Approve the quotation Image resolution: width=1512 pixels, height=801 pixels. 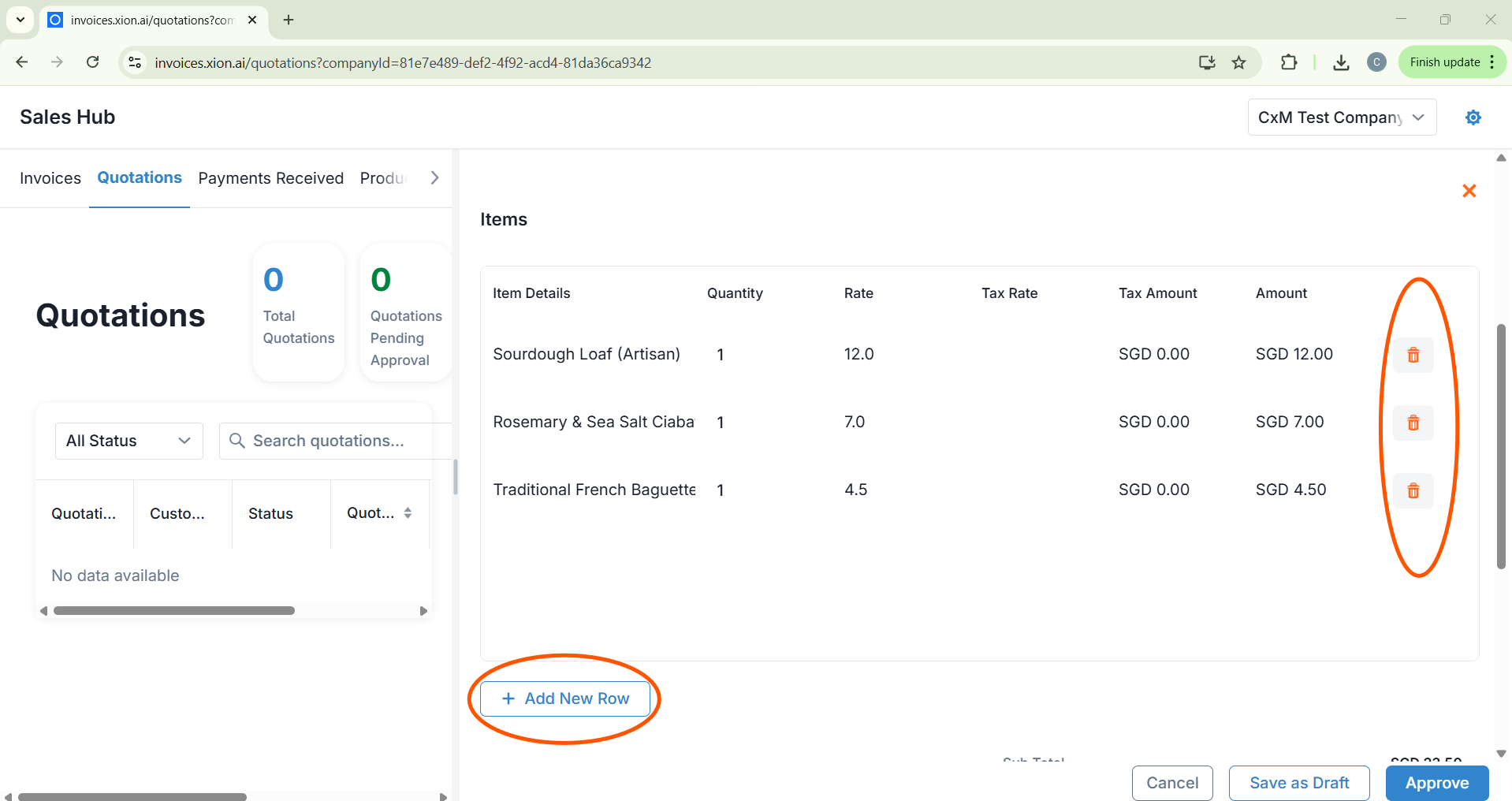(x=1436, y=783)
